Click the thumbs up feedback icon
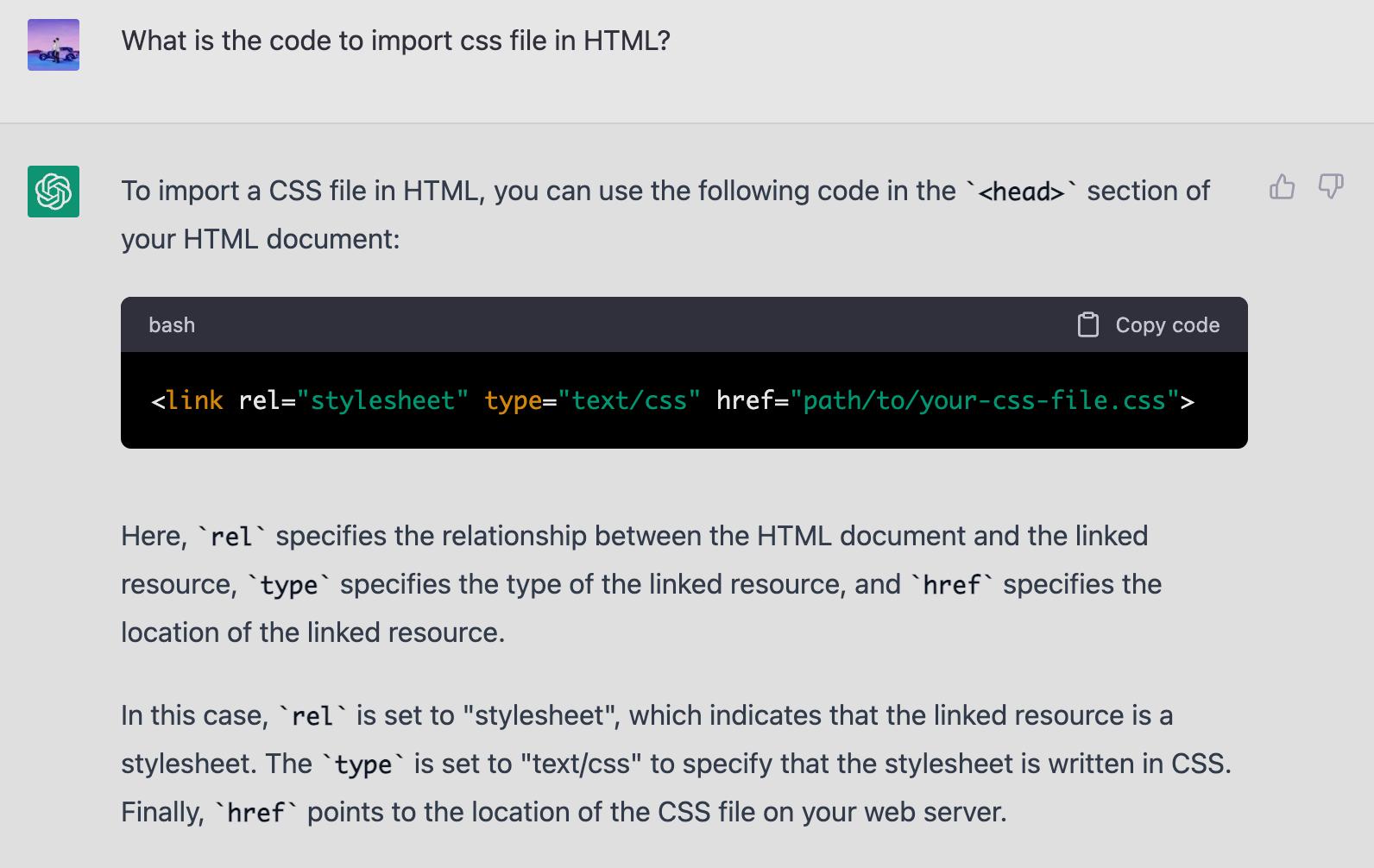This screenshot has width=1374, height=868. [x=1282, y=186]
